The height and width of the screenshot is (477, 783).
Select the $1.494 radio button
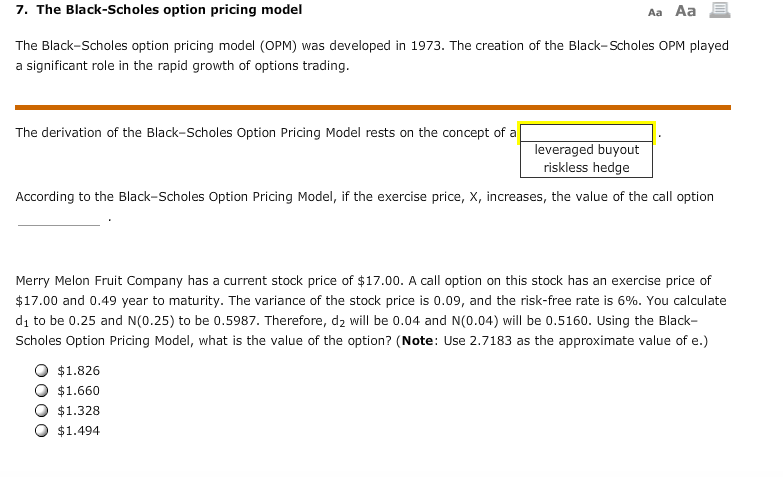[x=41, y=431]
